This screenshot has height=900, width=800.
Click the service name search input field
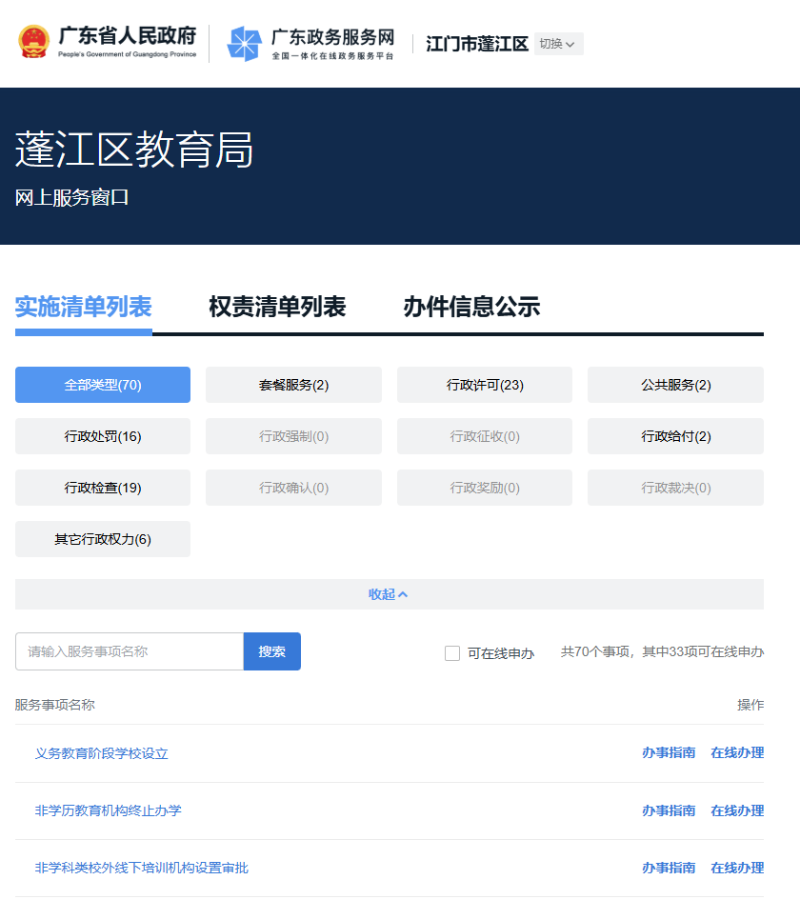coord(129,652)
